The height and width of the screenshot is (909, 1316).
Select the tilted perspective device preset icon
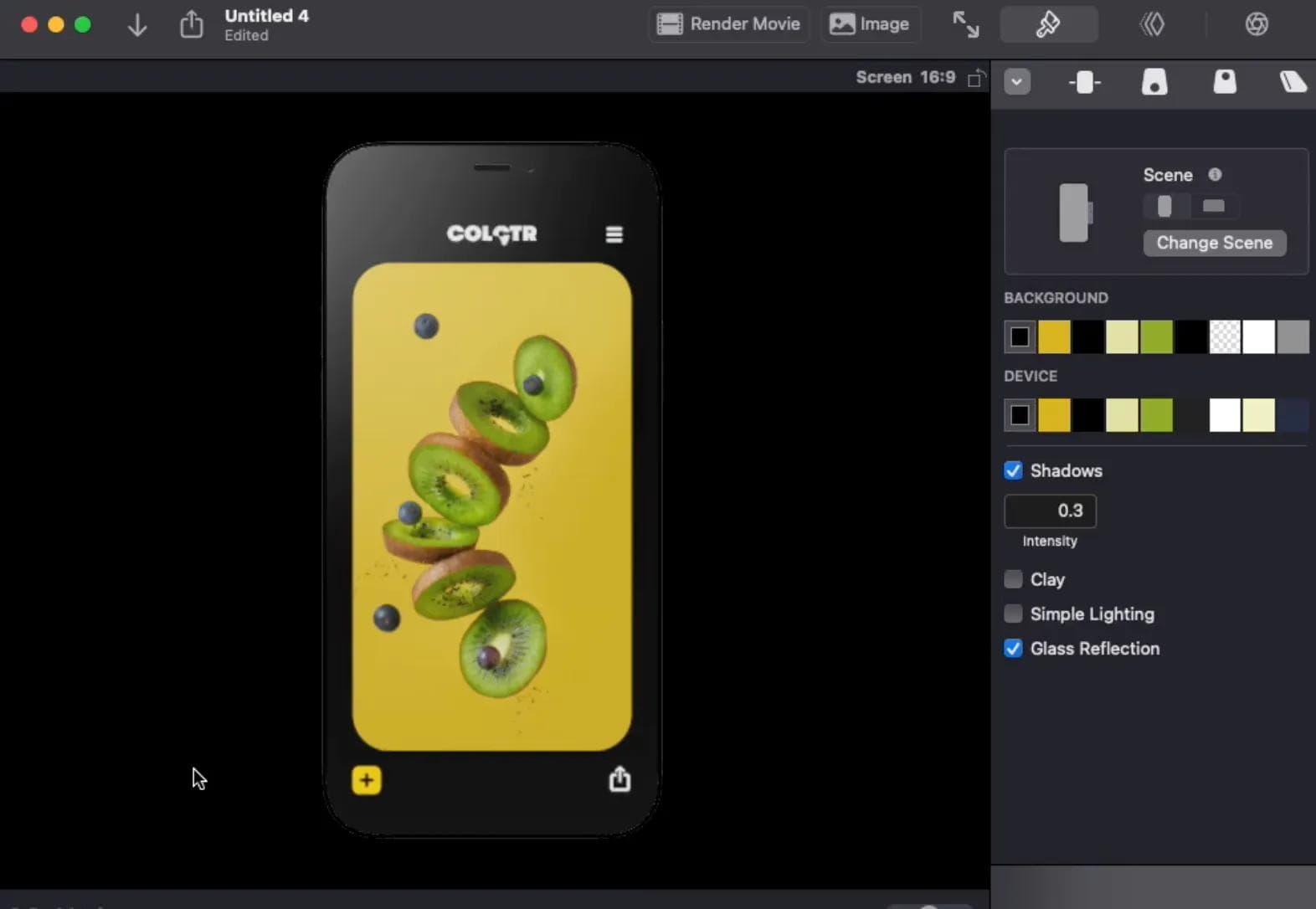coord(1292,82)
